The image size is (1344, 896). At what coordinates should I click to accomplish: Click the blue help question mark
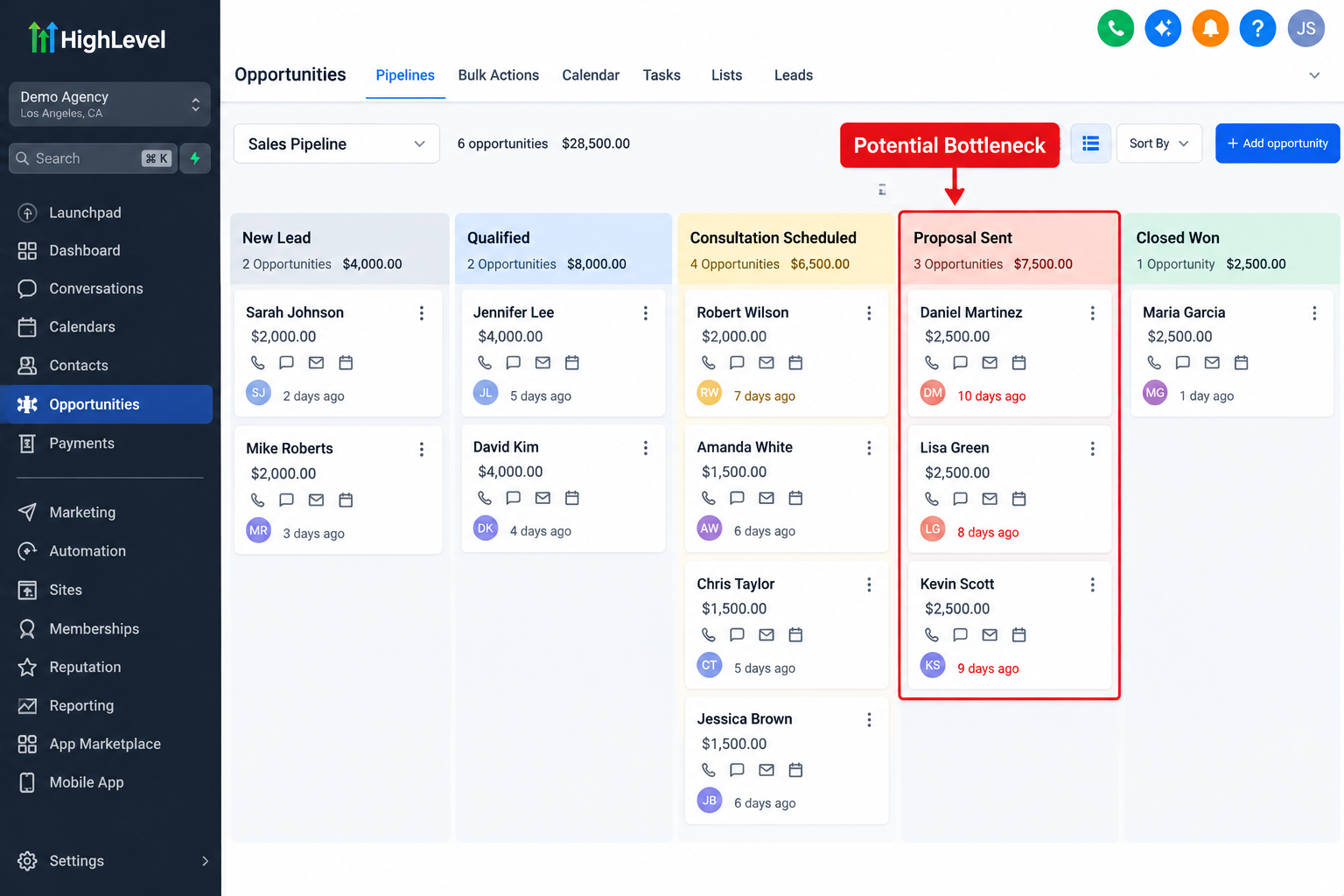click(1257, 29)
